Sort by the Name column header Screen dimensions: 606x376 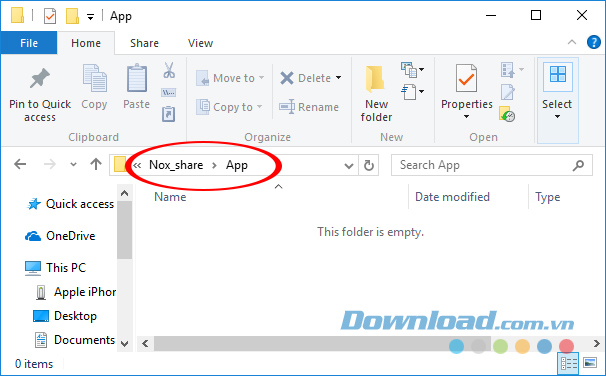tap(170, 197)
